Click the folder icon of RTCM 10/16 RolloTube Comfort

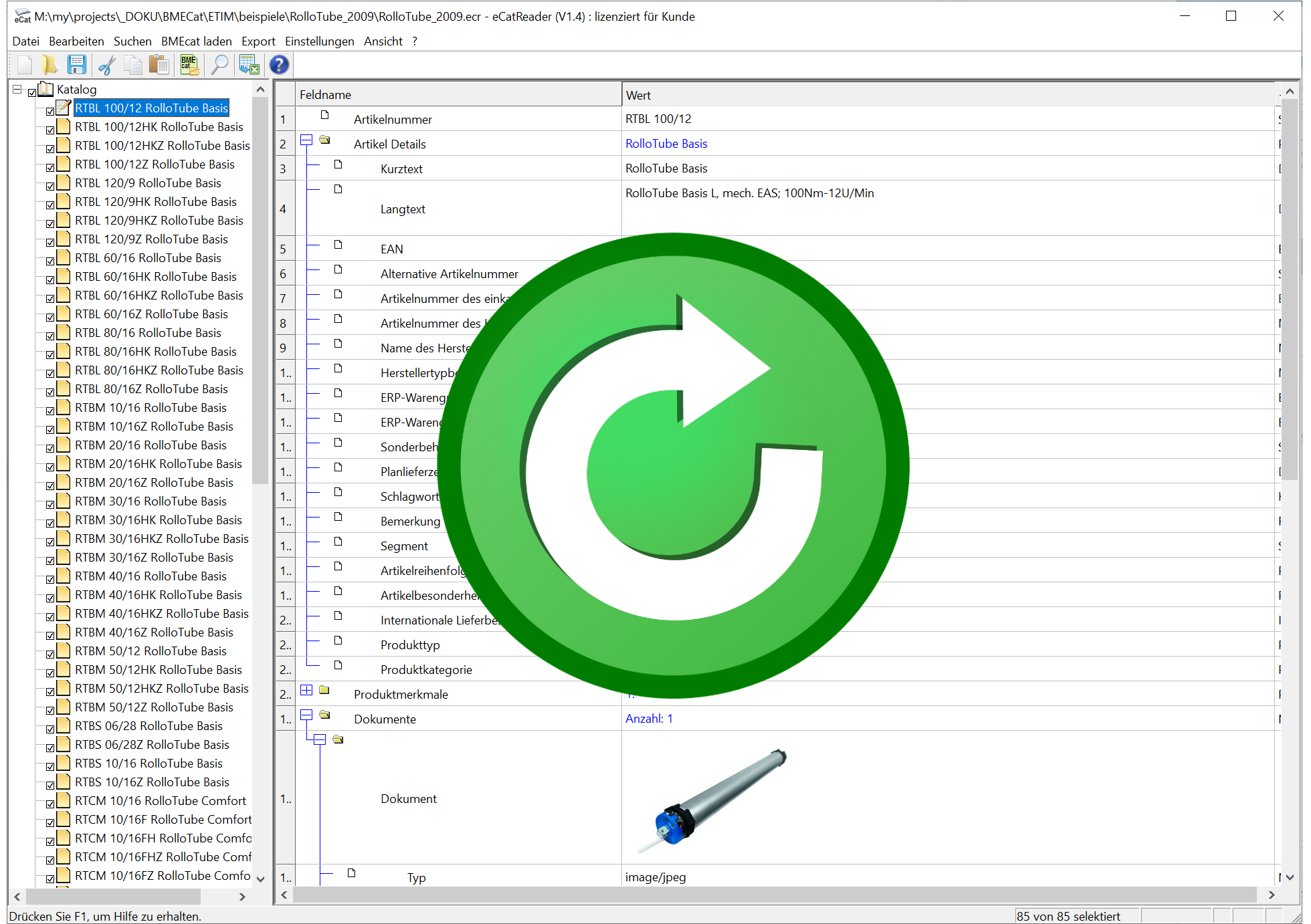(64, 800)
